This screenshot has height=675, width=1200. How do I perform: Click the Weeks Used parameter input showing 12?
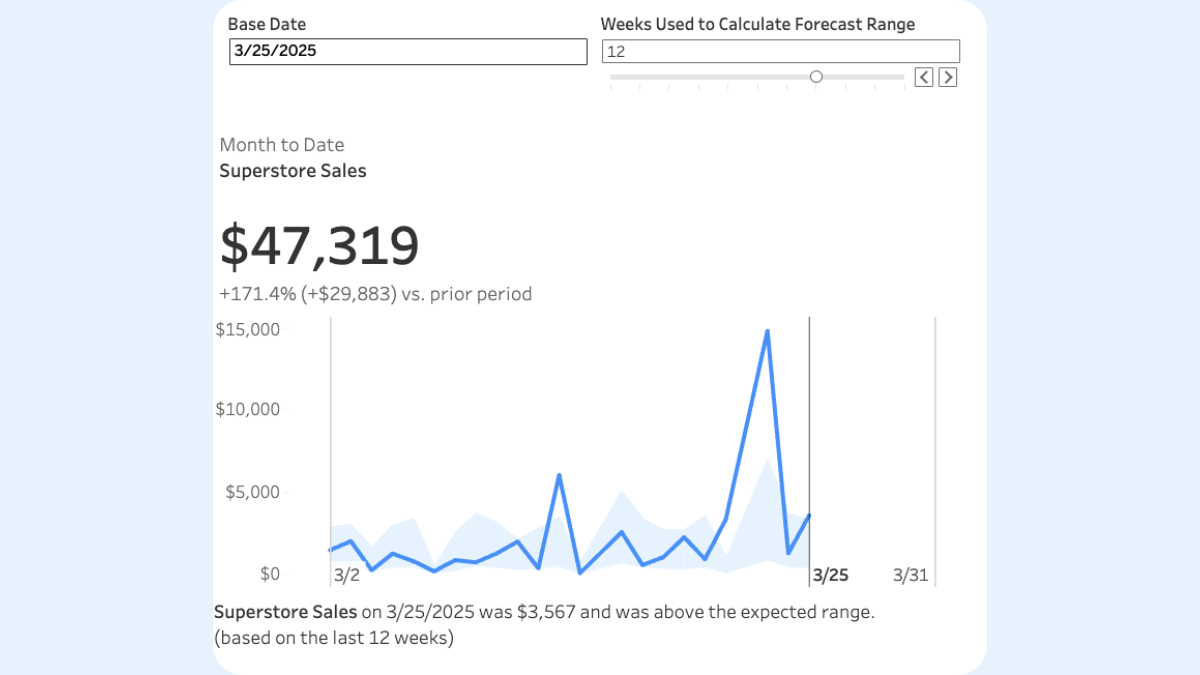(780, 50)
